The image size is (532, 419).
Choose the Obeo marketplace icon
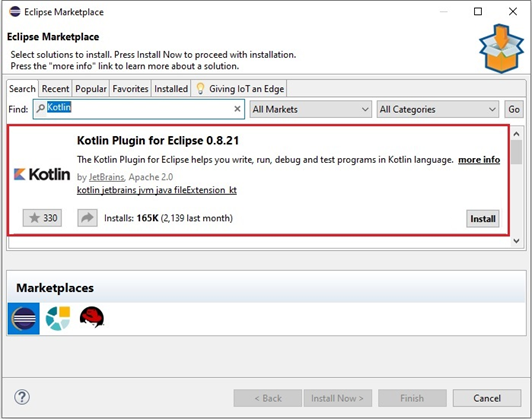pos(58,318)
